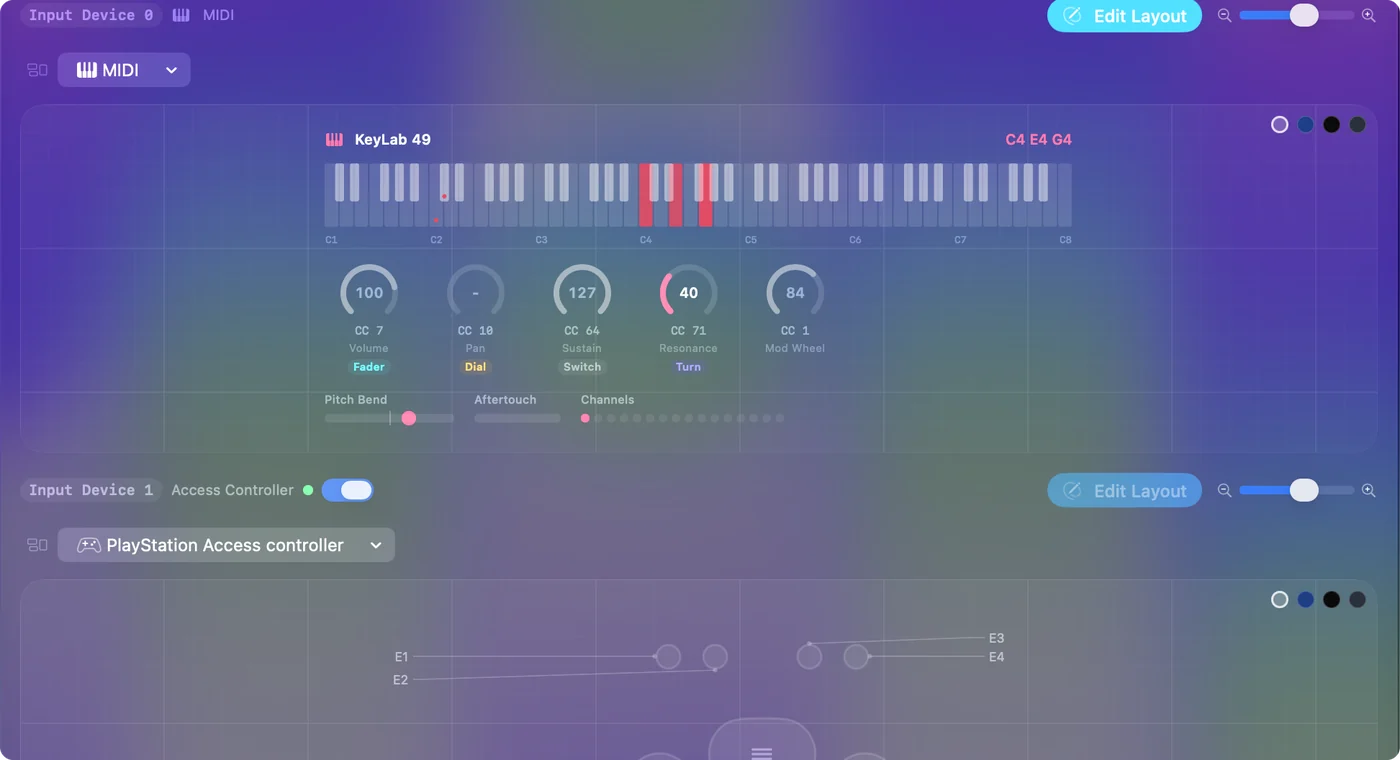Click the CC 71 Resonance knob
This screenshot has height=760, width=1400.
(688, 293)
